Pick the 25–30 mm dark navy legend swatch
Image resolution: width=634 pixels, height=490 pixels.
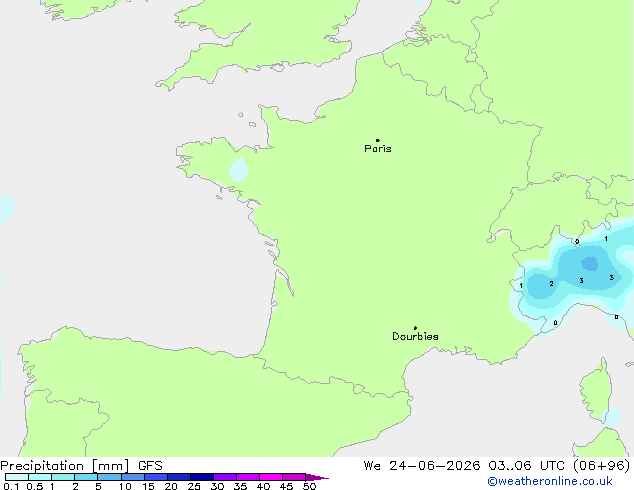[x=202, y=477]
